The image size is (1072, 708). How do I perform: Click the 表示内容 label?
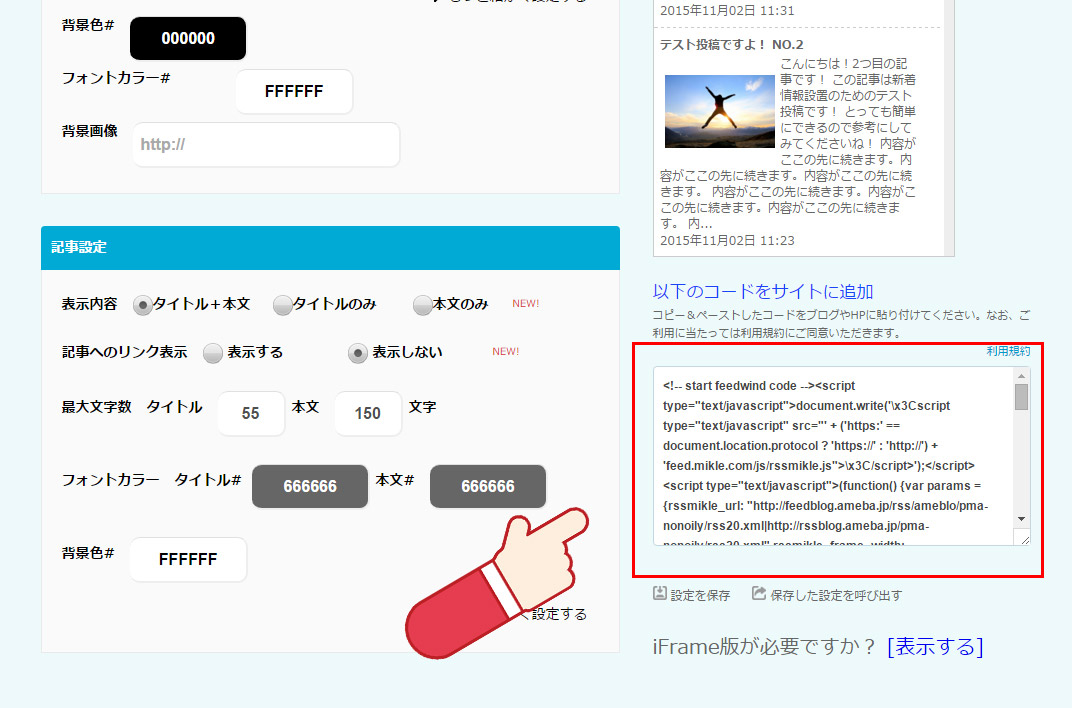point(90,304)
